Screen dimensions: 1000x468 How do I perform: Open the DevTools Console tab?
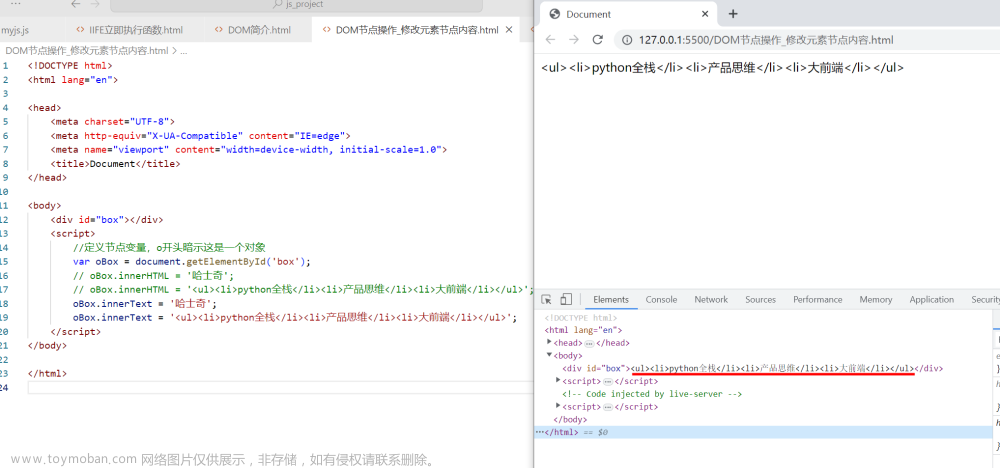(661, 300)
